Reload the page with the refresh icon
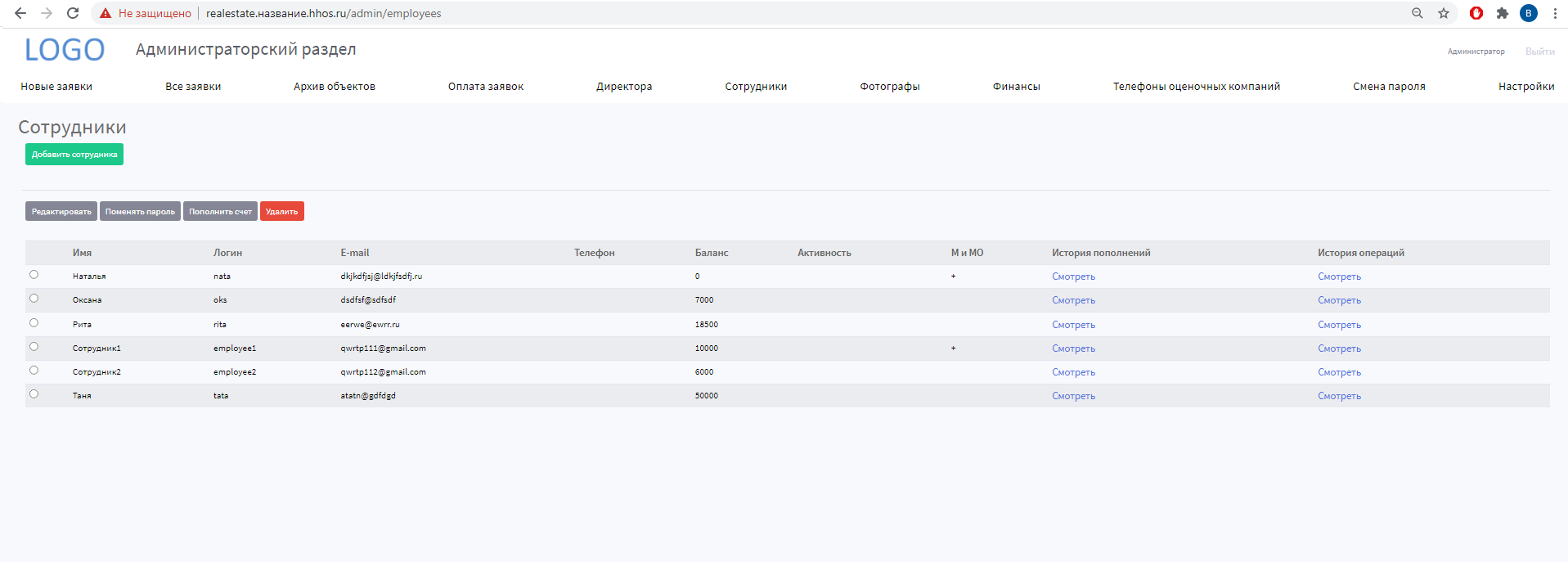Viewport: 1568px width, 562px height. tap(73, 13)
